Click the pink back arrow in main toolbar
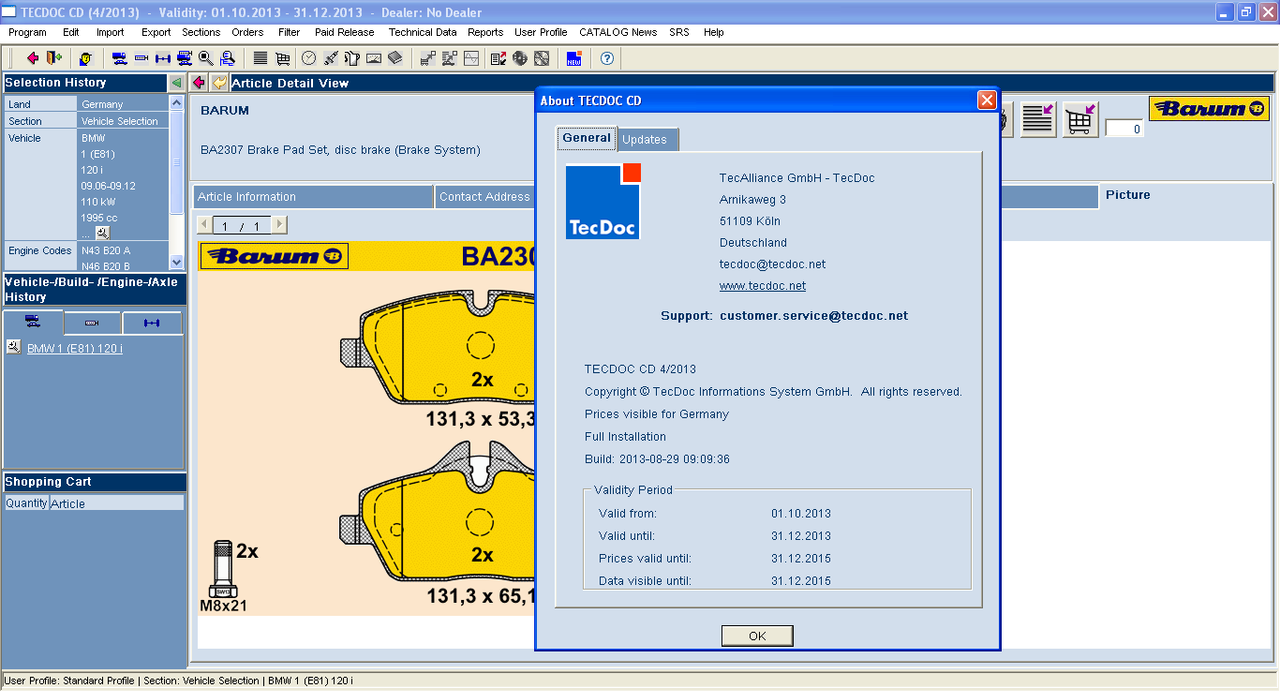 (x=33, y=58)
